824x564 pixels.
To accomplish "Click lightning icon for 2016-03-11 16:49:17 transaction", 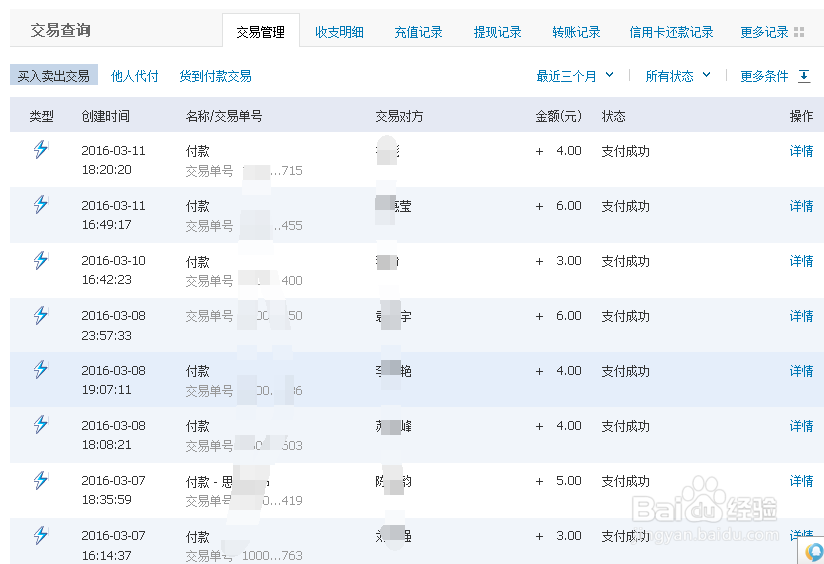I will 41,205.
